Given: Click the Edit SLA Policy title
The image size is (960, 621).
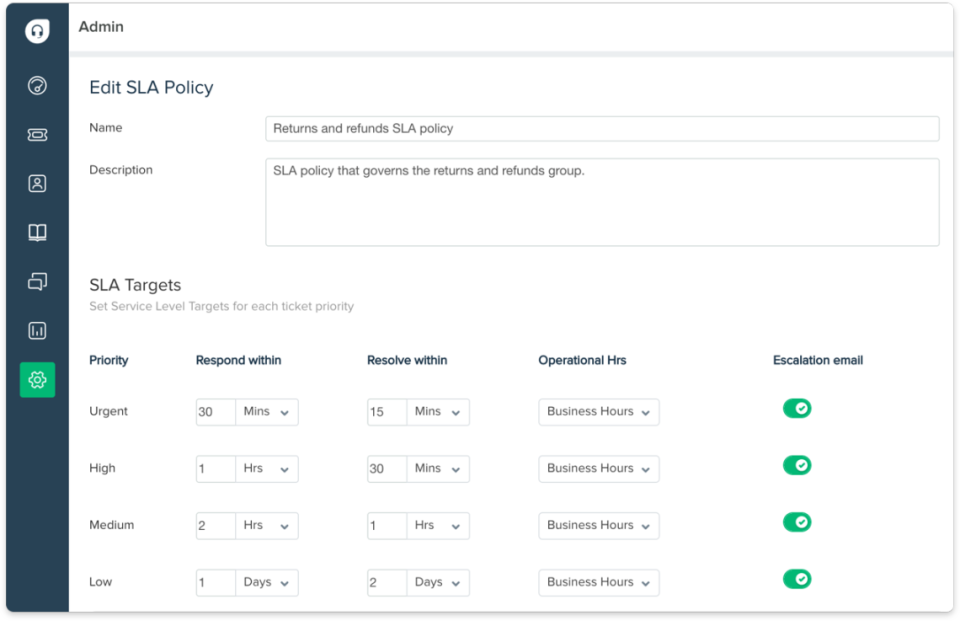Looking at the screenshot, I should pyautogui.click(x=151, y=88).
